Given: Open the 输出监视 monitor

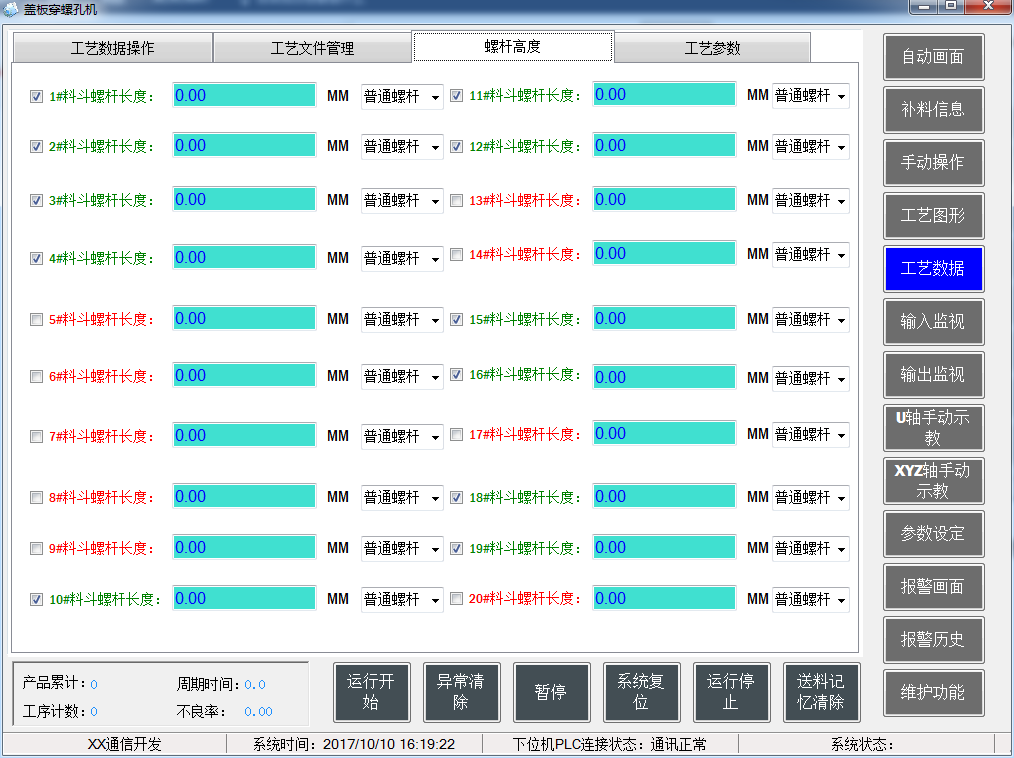Looking at the screenshot, I should pyautogui.click(x=933, y=374).
